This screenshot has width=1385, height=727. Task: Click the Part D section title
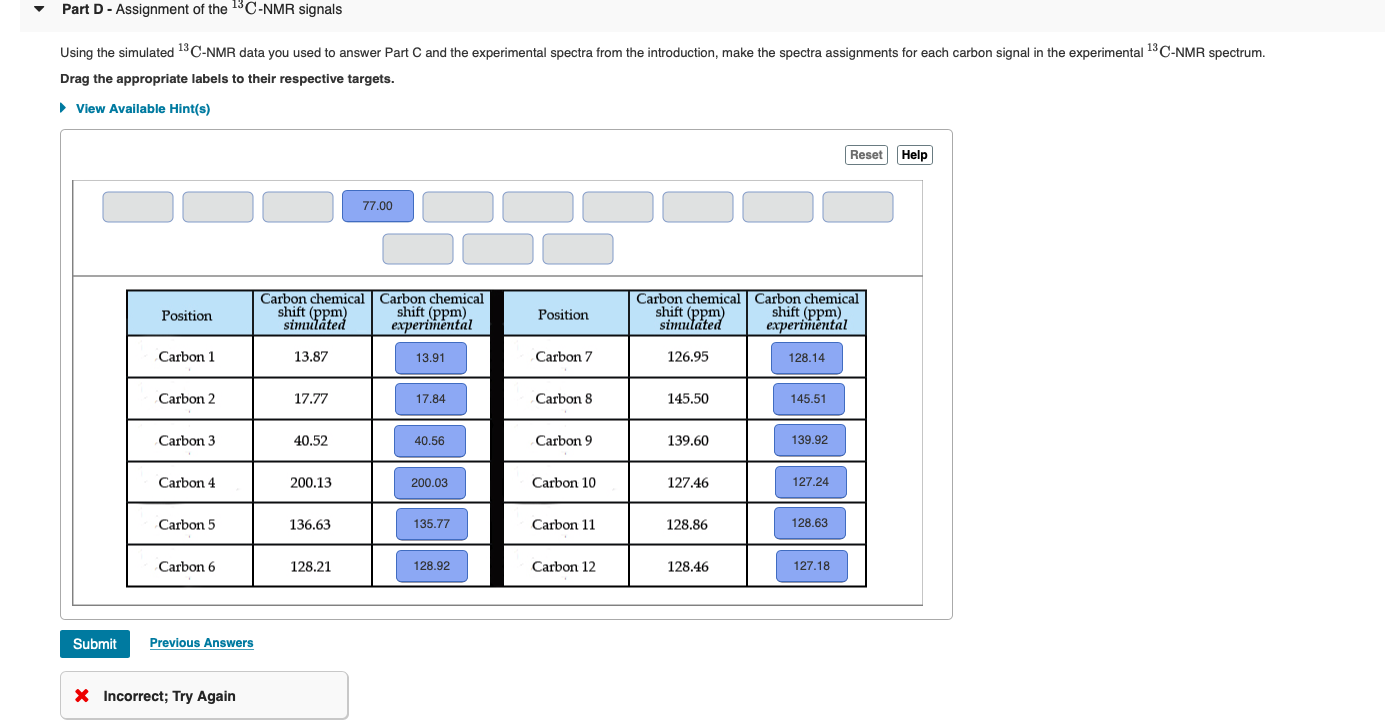coord(202,9)
